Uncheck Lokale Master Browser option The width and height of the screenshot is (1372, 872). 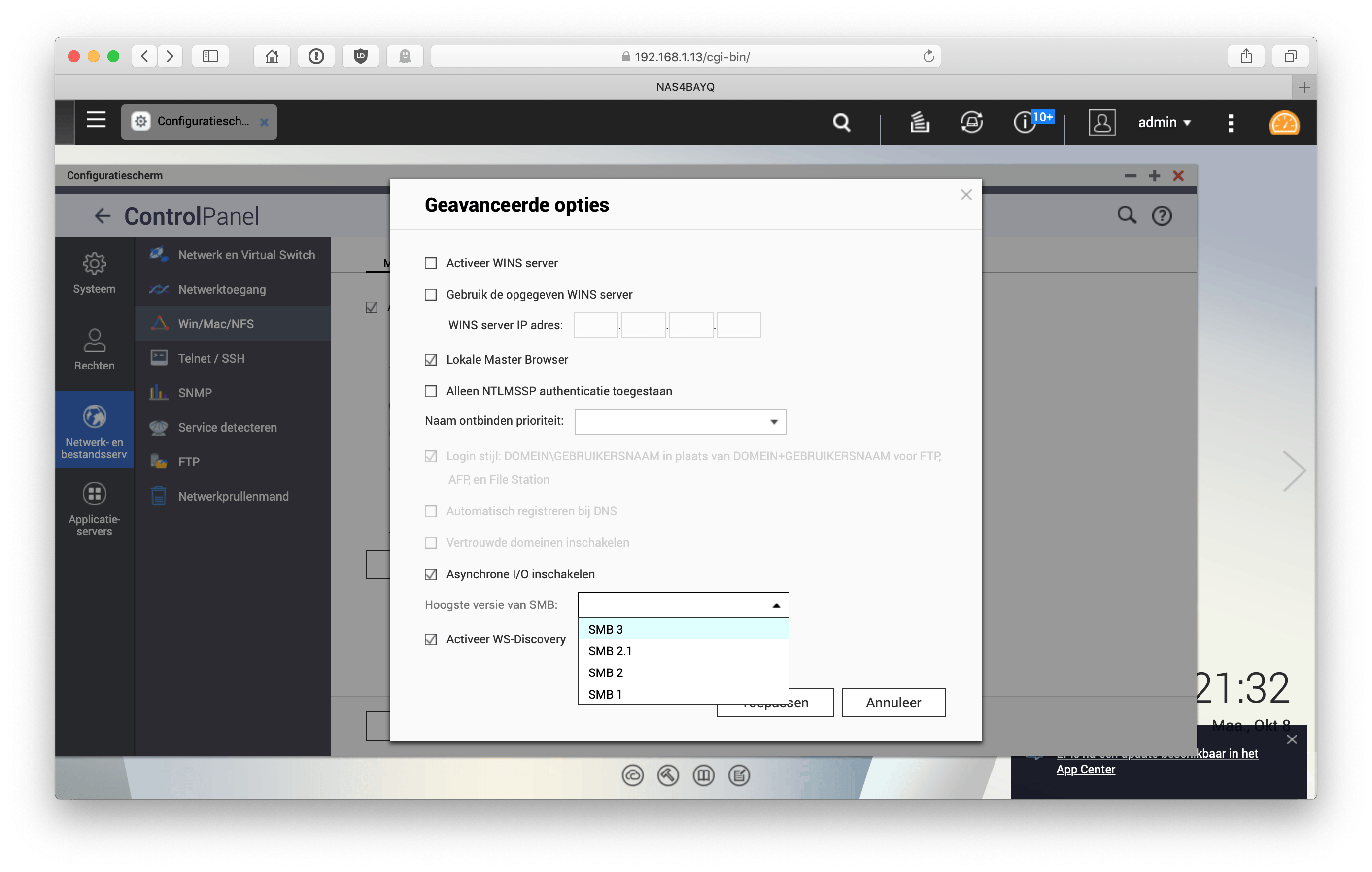click(431, 360)
